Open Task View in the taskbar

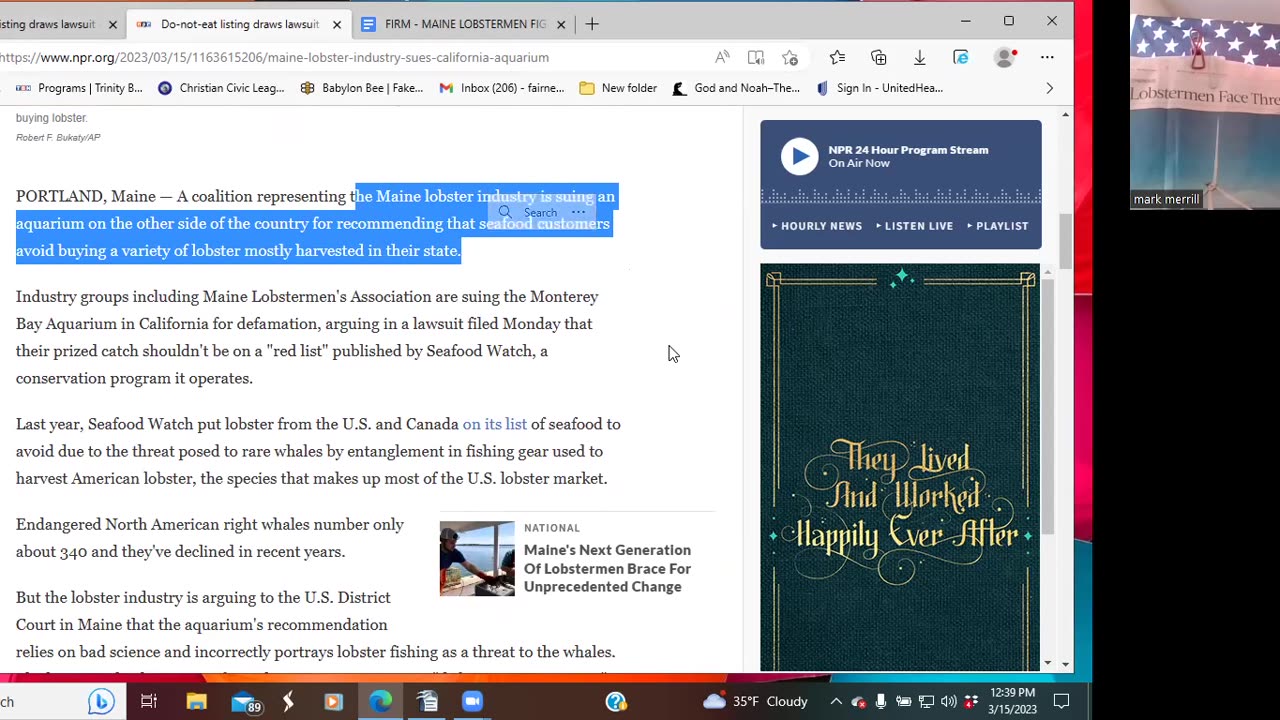pyautogui.click(x=148, y=701)
